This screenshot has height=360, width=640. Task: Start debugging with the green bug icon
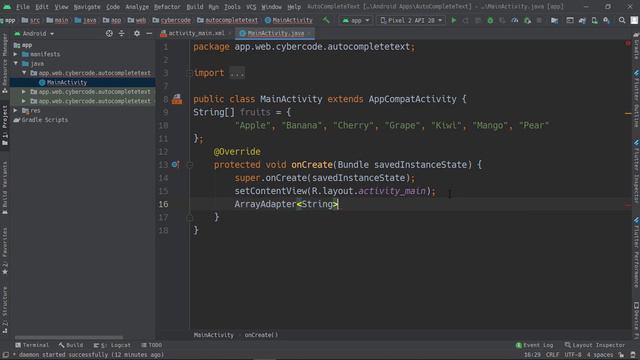pos(490,20)
